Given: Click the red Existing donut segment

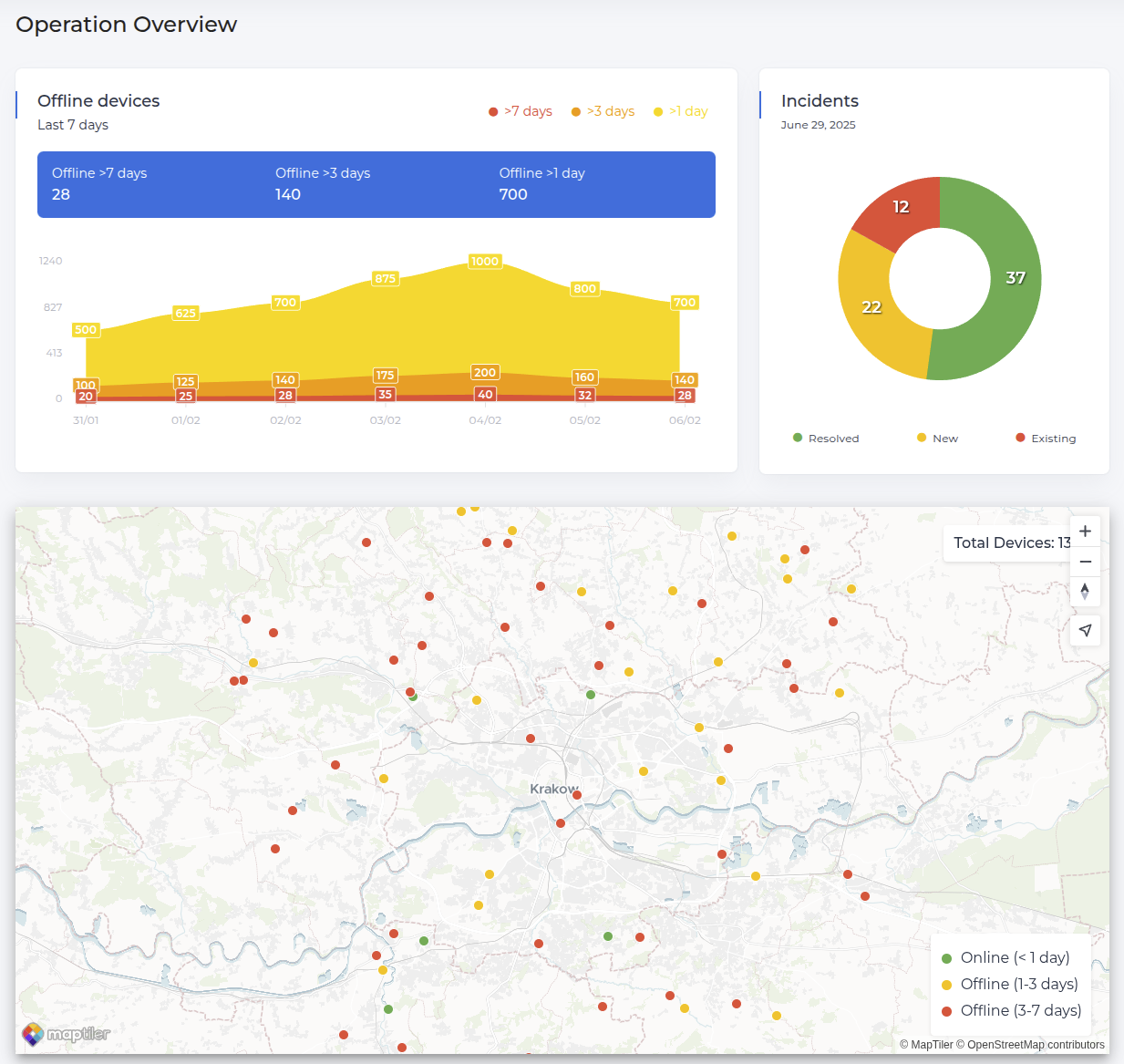Looking at the screenshot, I should click(898, 210).
